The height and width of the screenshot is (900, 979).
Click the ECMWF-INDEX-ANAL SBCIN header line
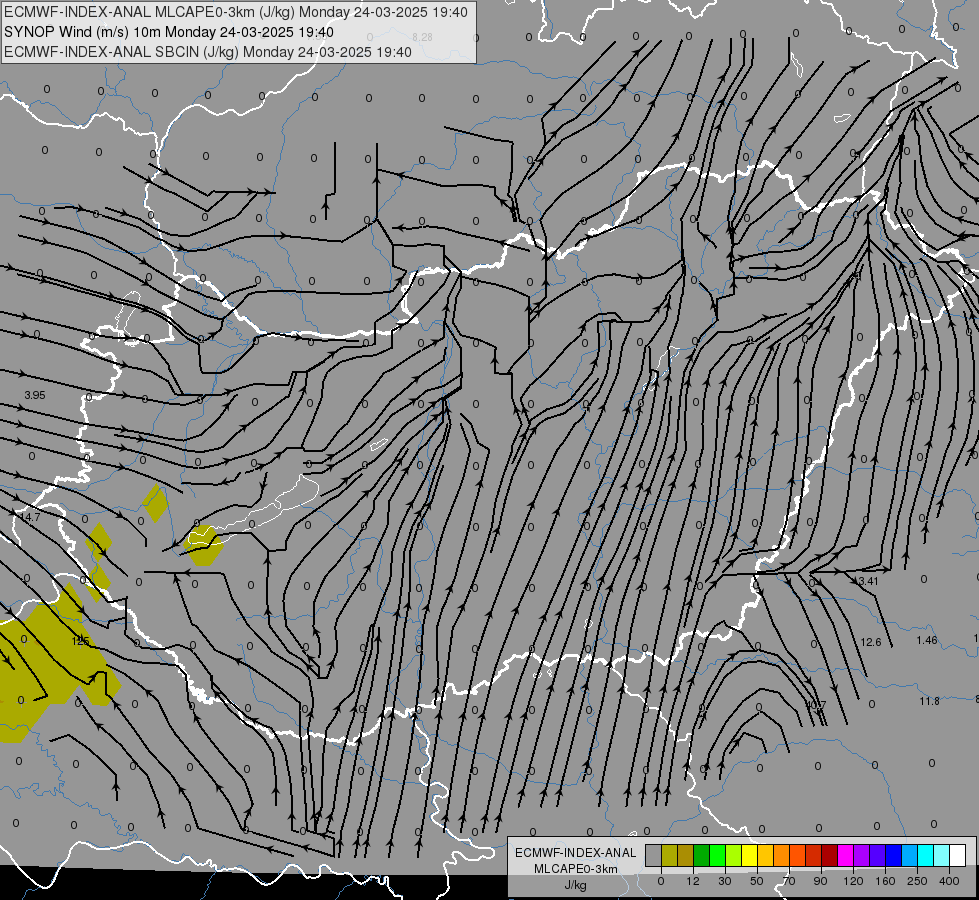(208, 52)
